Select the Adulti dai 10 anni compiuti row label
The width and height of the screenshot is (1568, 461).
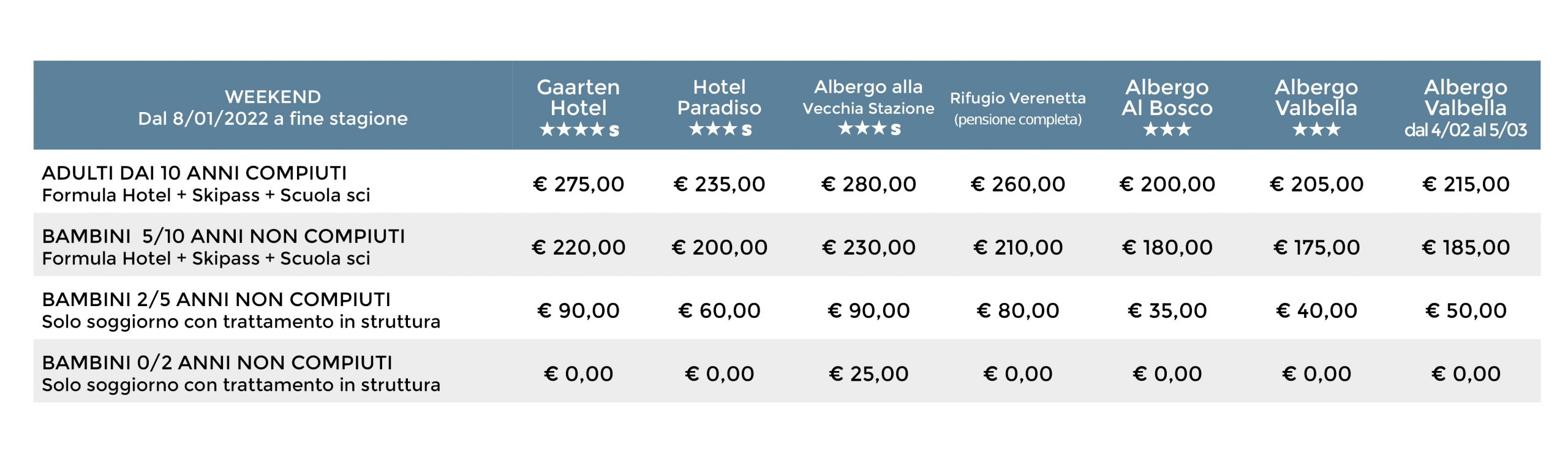[206, 184]
